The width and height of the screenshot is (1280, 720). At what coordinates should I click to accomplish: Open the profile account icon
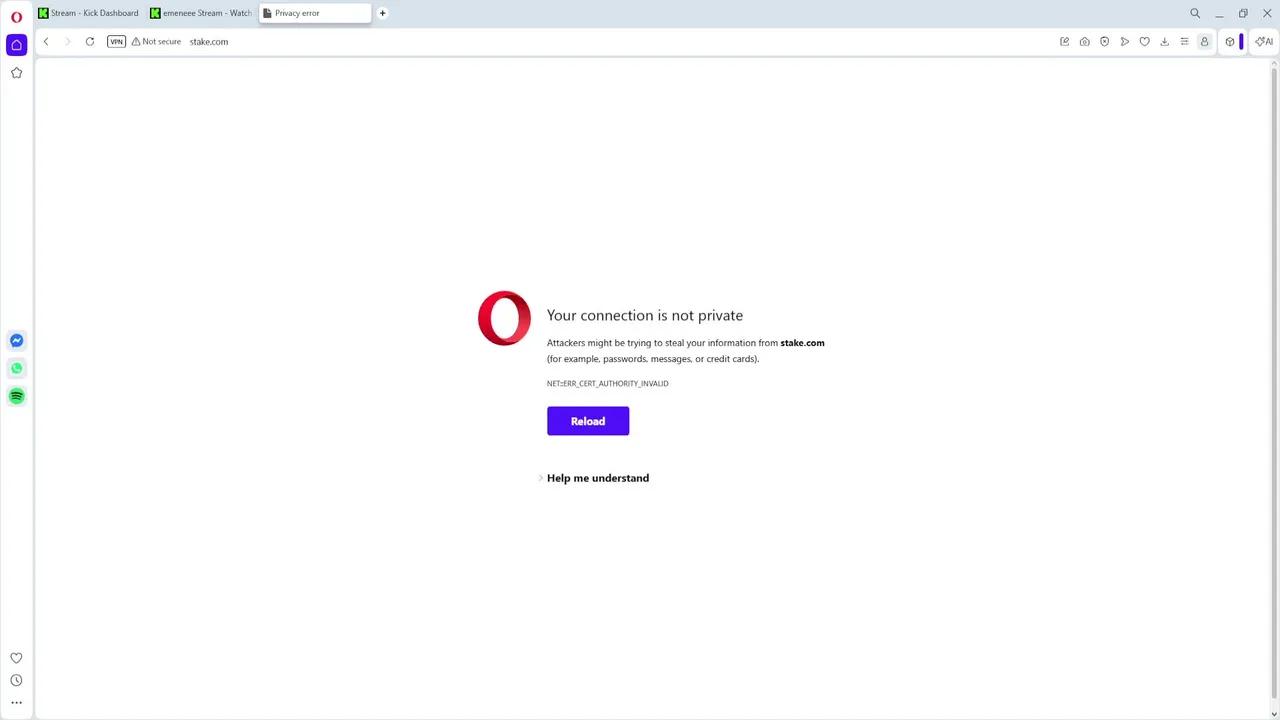pyautogui.click(x=1204, y=42)
